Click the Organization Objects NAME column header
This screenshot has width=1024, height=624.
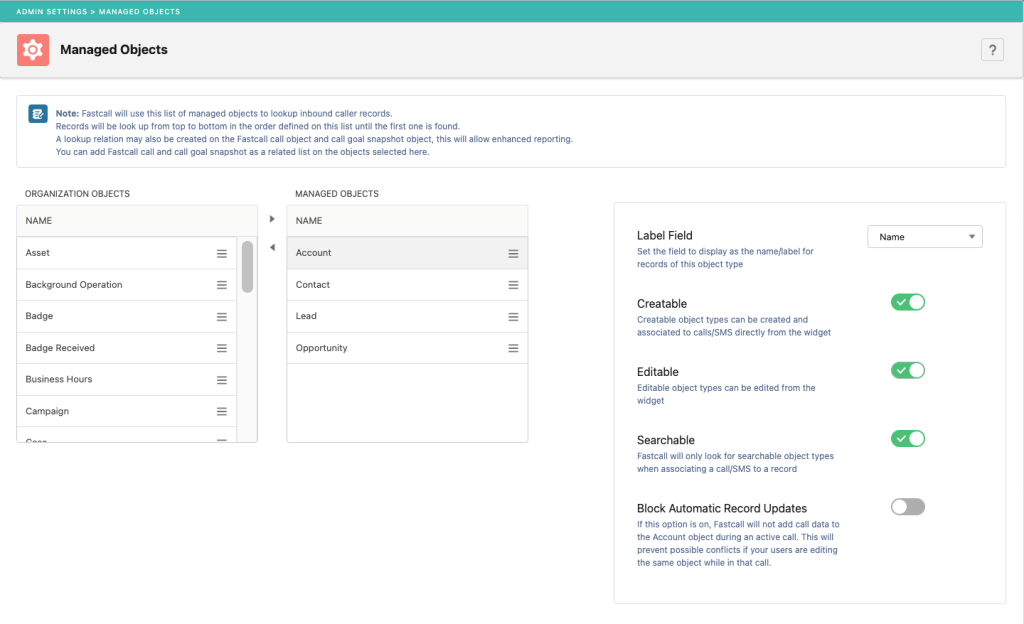tap(137, 221)
